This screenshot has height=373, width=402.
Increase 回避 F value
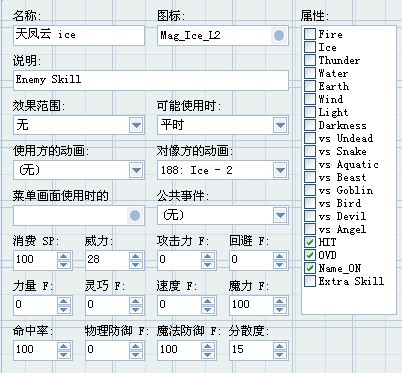point(280,256)
